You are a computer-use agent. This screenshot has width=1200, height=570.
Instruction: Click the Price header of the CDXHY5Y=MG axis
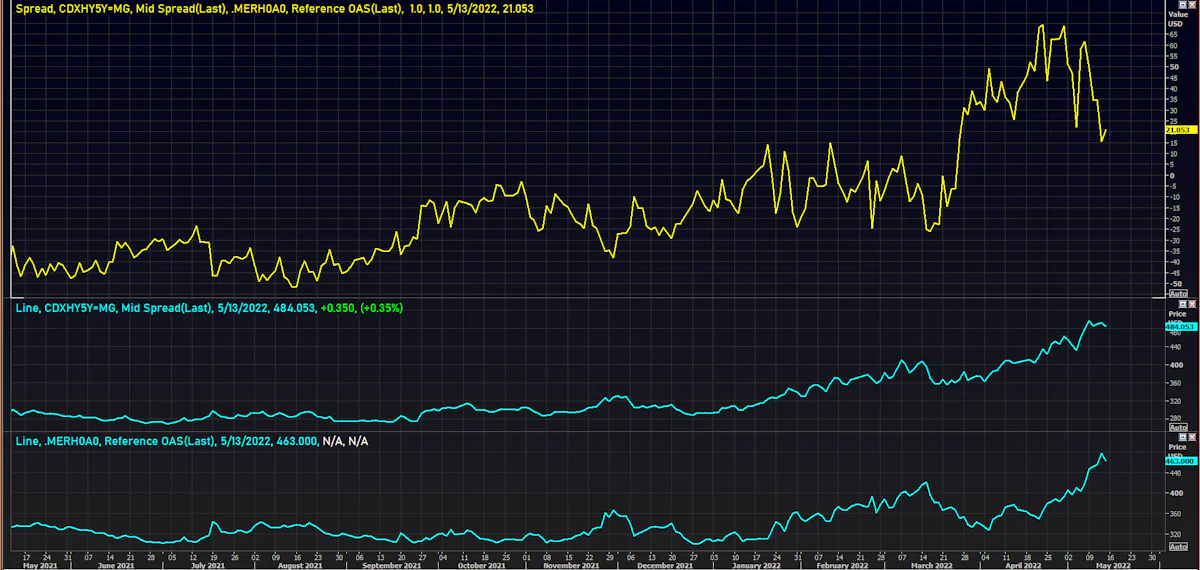1177,314
